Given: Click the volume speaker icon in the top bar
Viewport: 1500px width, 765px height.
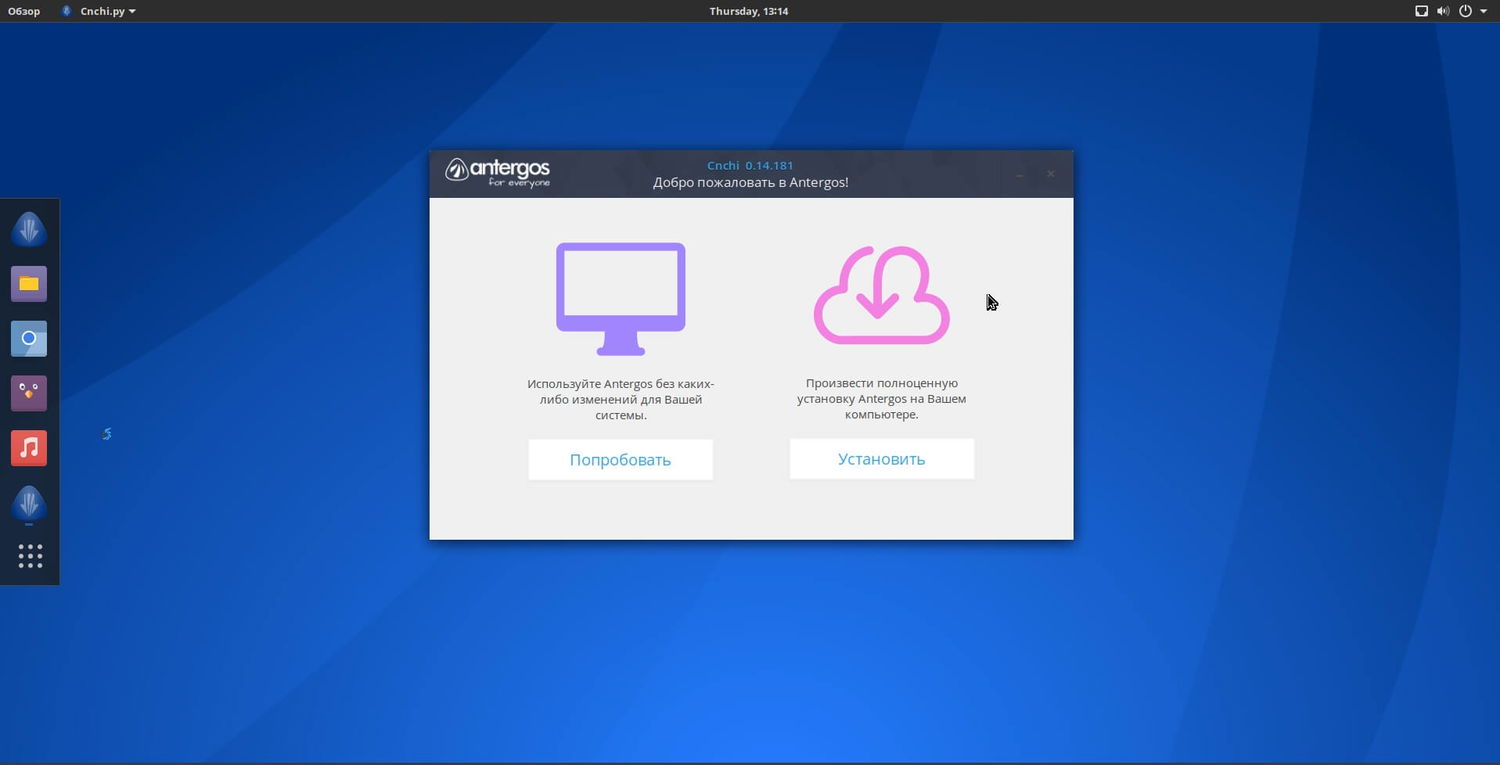Looking at the screenshot, I should [1443, 11].
